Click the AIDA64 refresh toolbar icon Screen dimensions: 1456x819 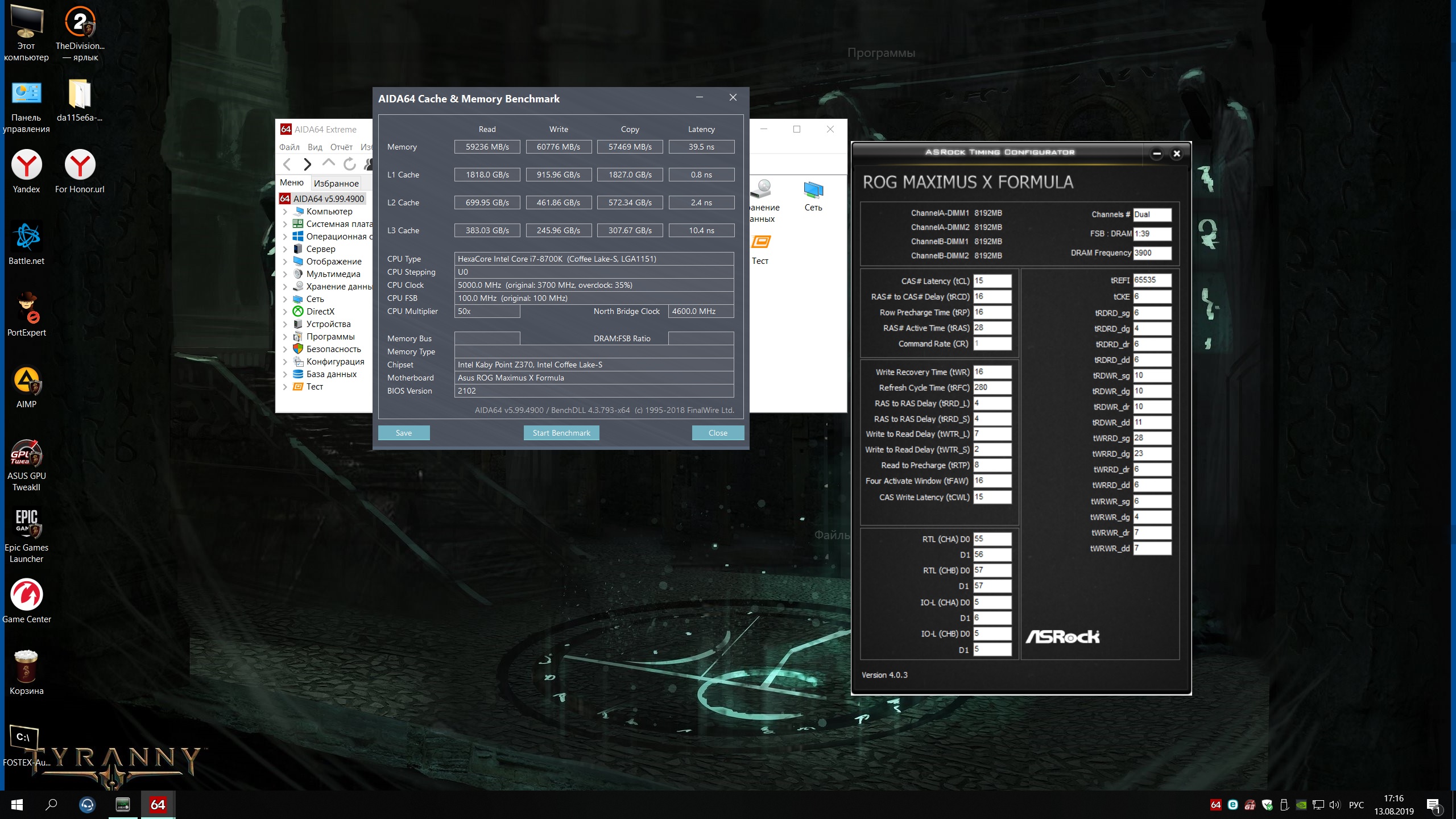[350, 164]
